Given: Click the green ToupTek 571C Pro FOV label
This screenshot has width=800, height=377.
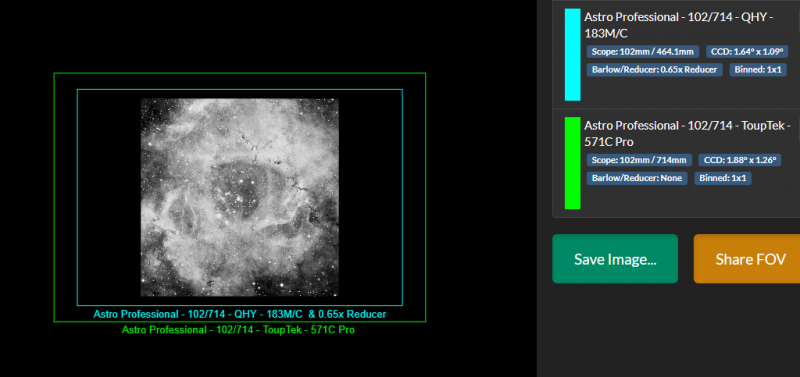Looking at the screenshot, I should [238, 330].
